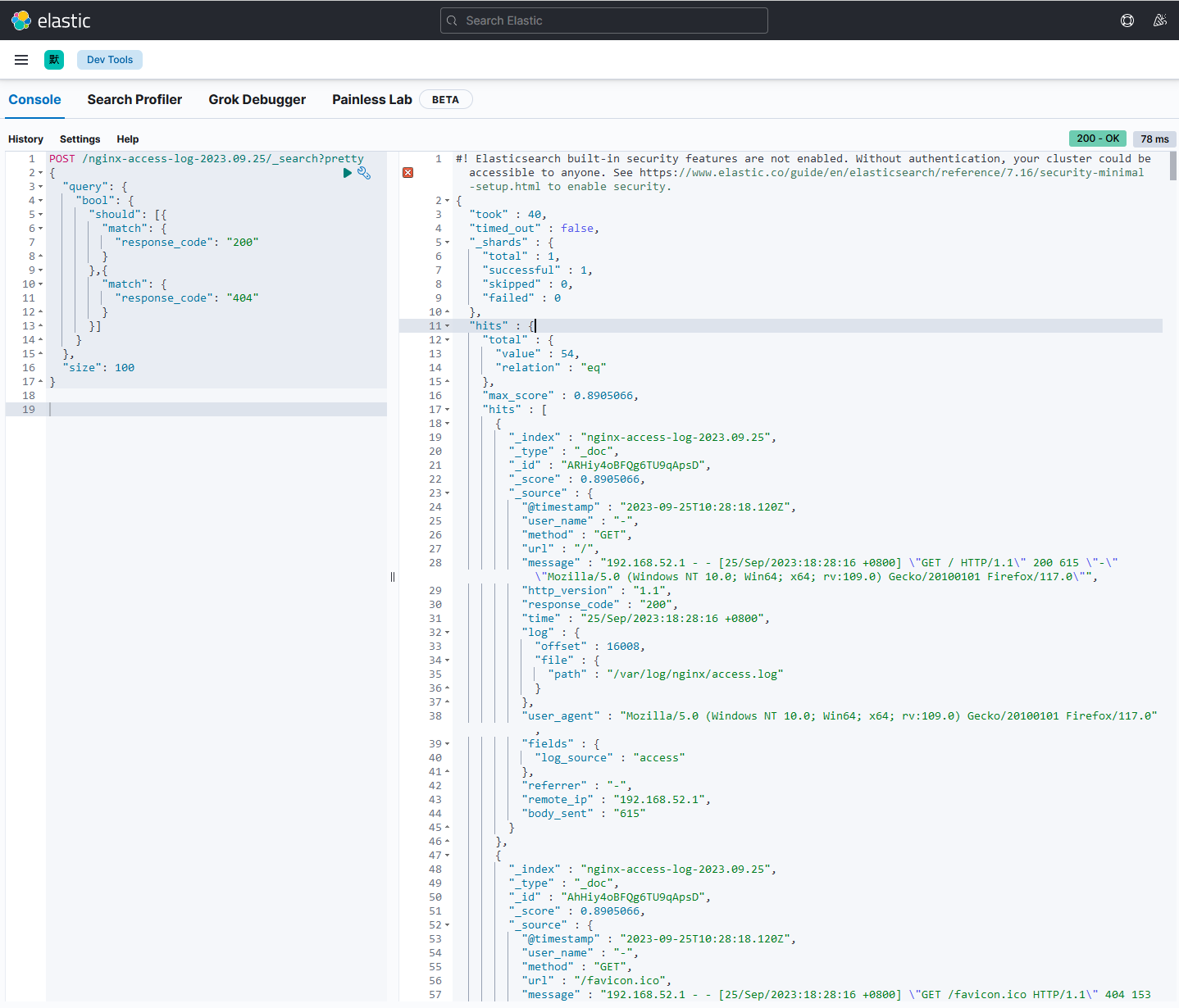Click the "path" /var/log/nginx/access.log line

[666, 674]
